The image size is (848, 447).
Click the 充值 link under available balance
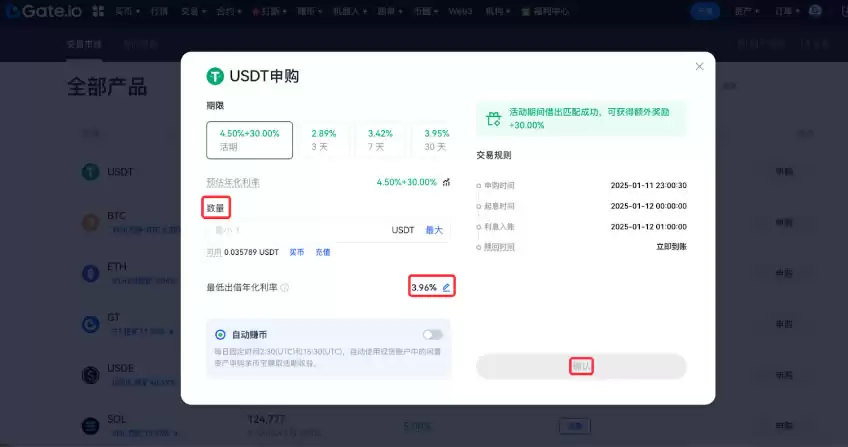tap(323, 252)
